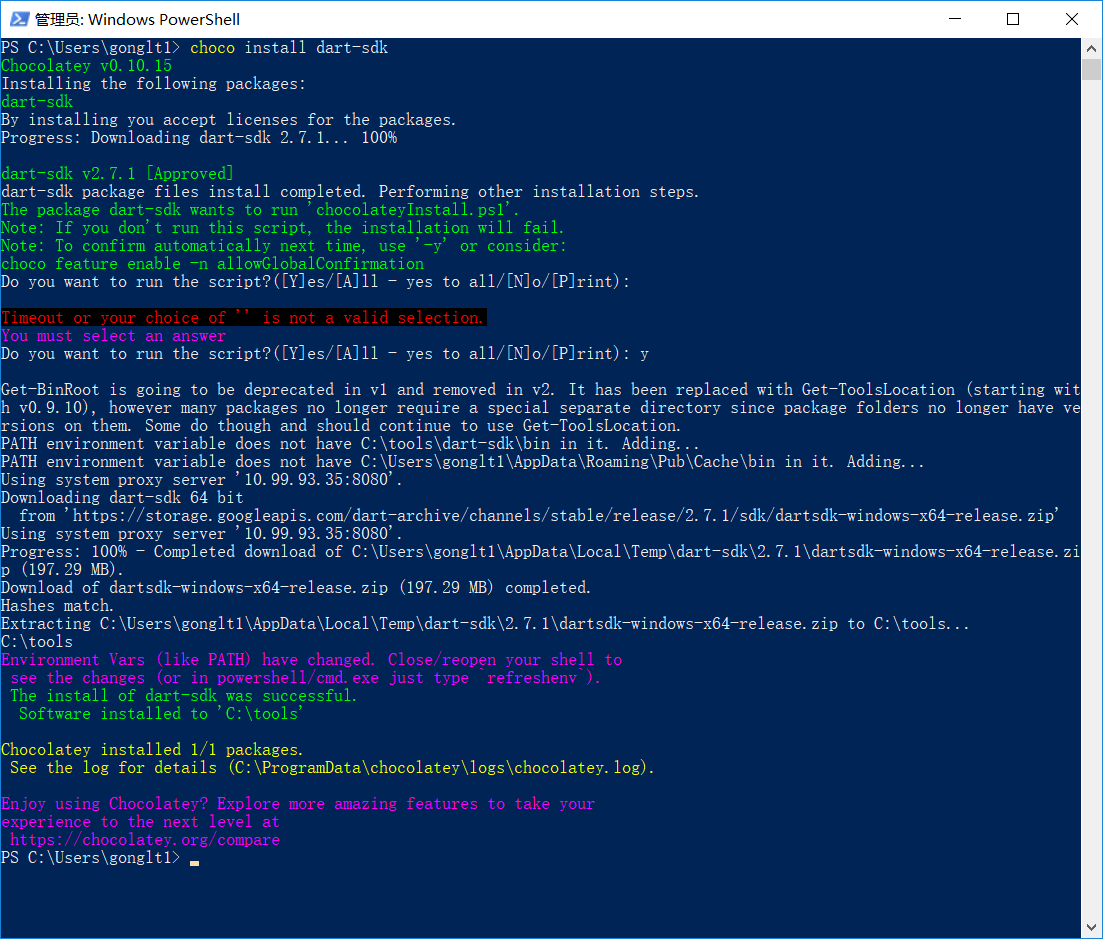1103x939 pixels.
Task: Click "Software installed to 'C:\tools'" line
Action: 161,714
